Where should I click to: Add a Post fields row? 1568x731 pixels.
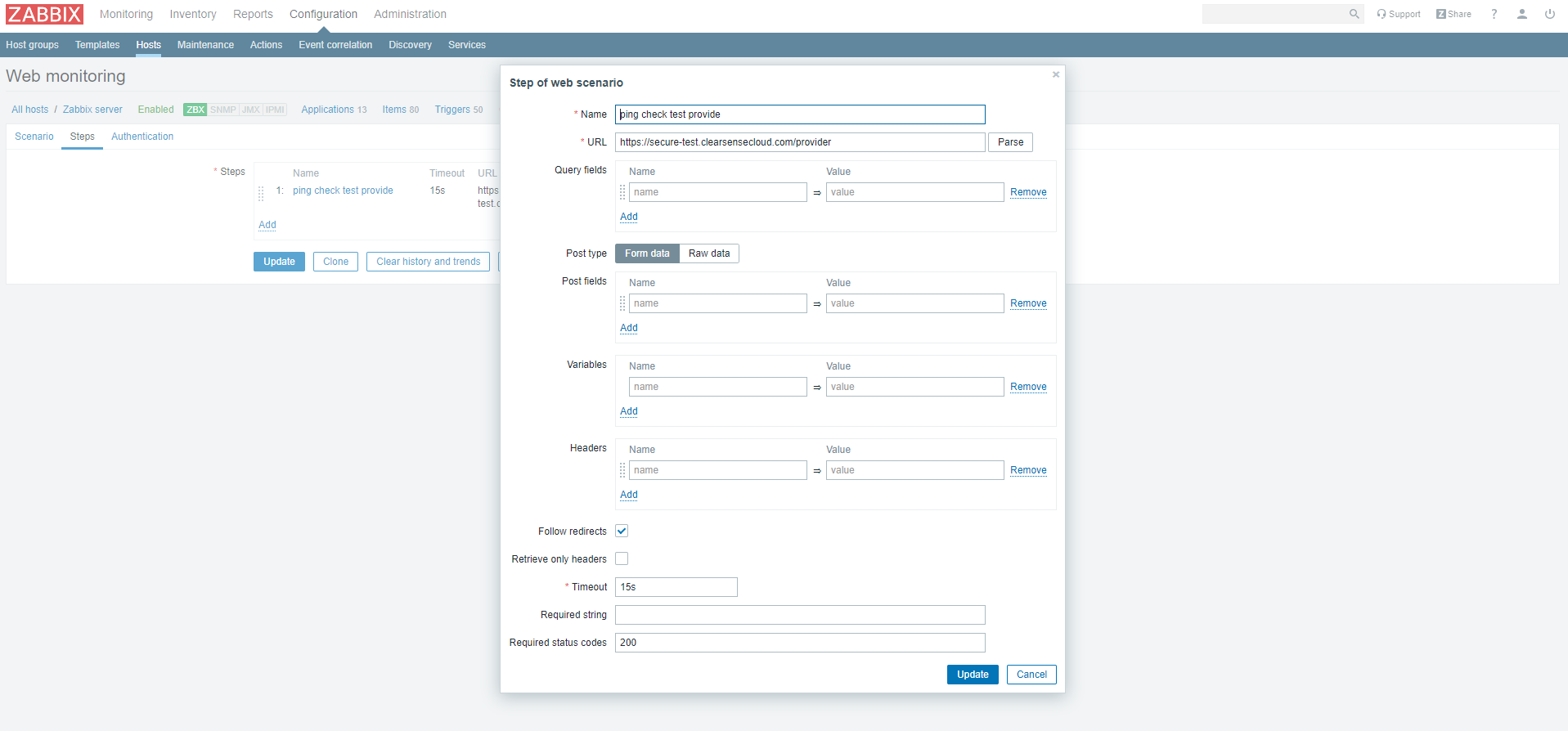[x=629, y=328]
